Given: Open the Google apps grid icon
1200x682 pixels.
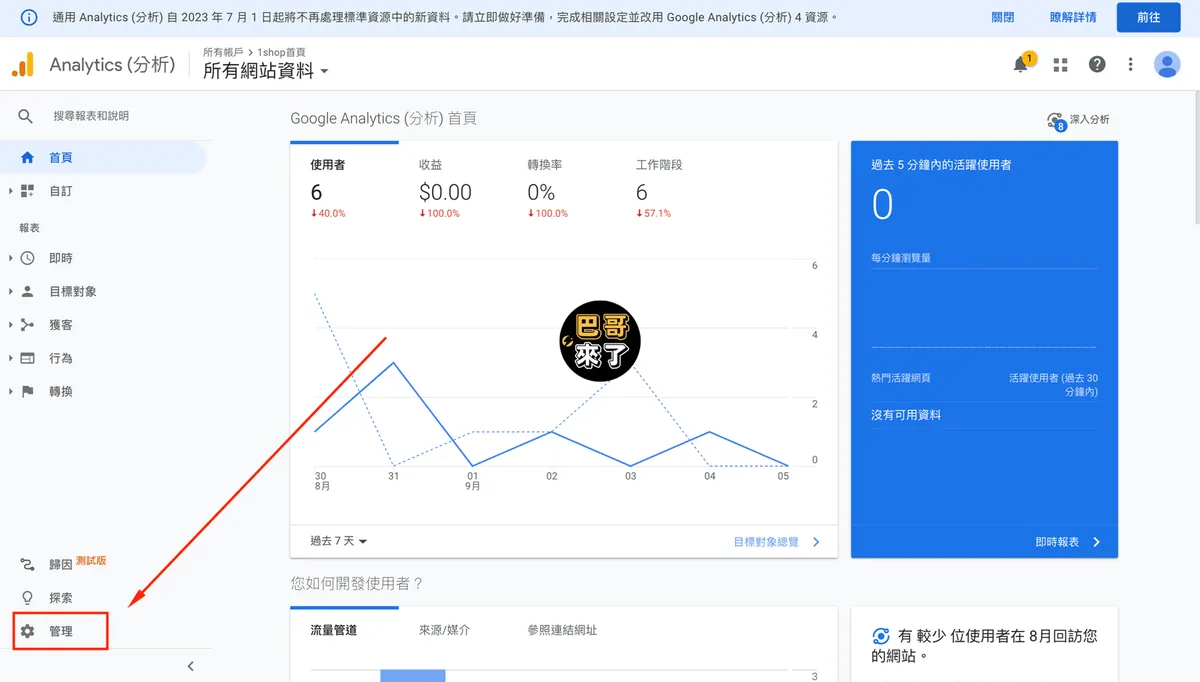Looking at the screenshot, I should 1061,65.
